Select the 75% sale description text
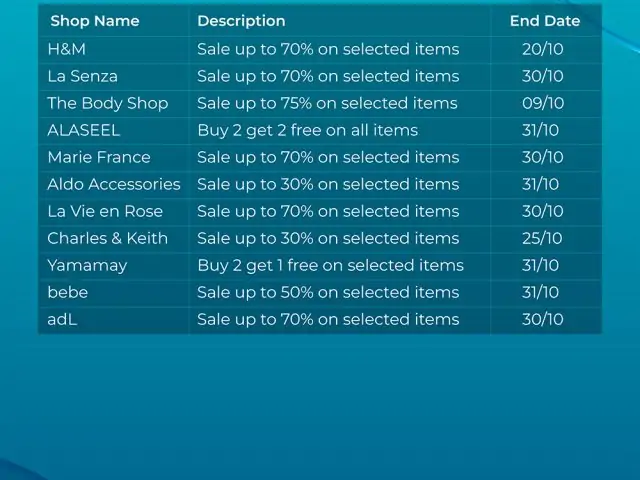Viewport: 640px width, 480px height. point(327,104)
